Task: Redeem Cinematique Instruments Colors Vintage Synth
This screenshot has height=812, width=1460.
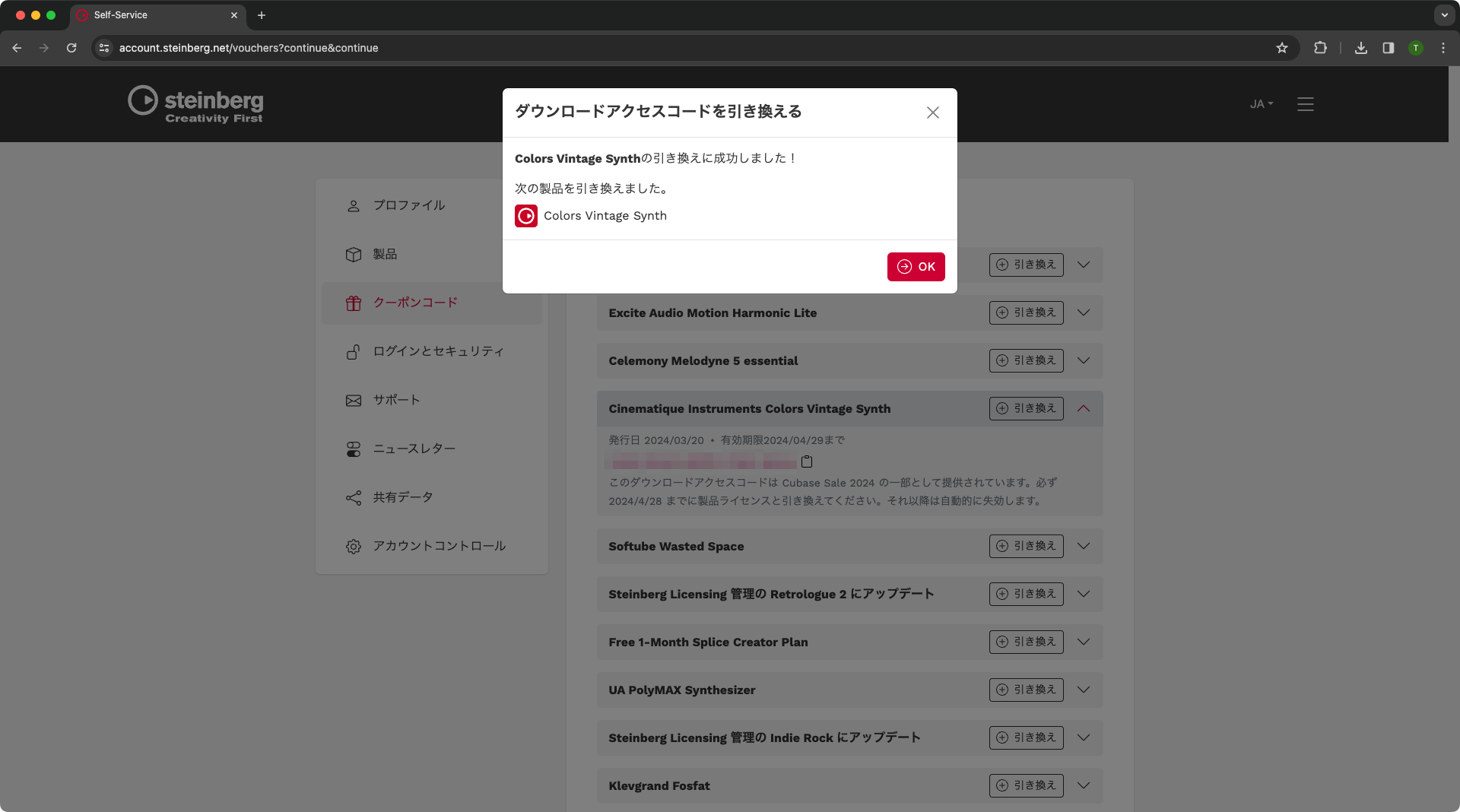Action: (1026, 408)
